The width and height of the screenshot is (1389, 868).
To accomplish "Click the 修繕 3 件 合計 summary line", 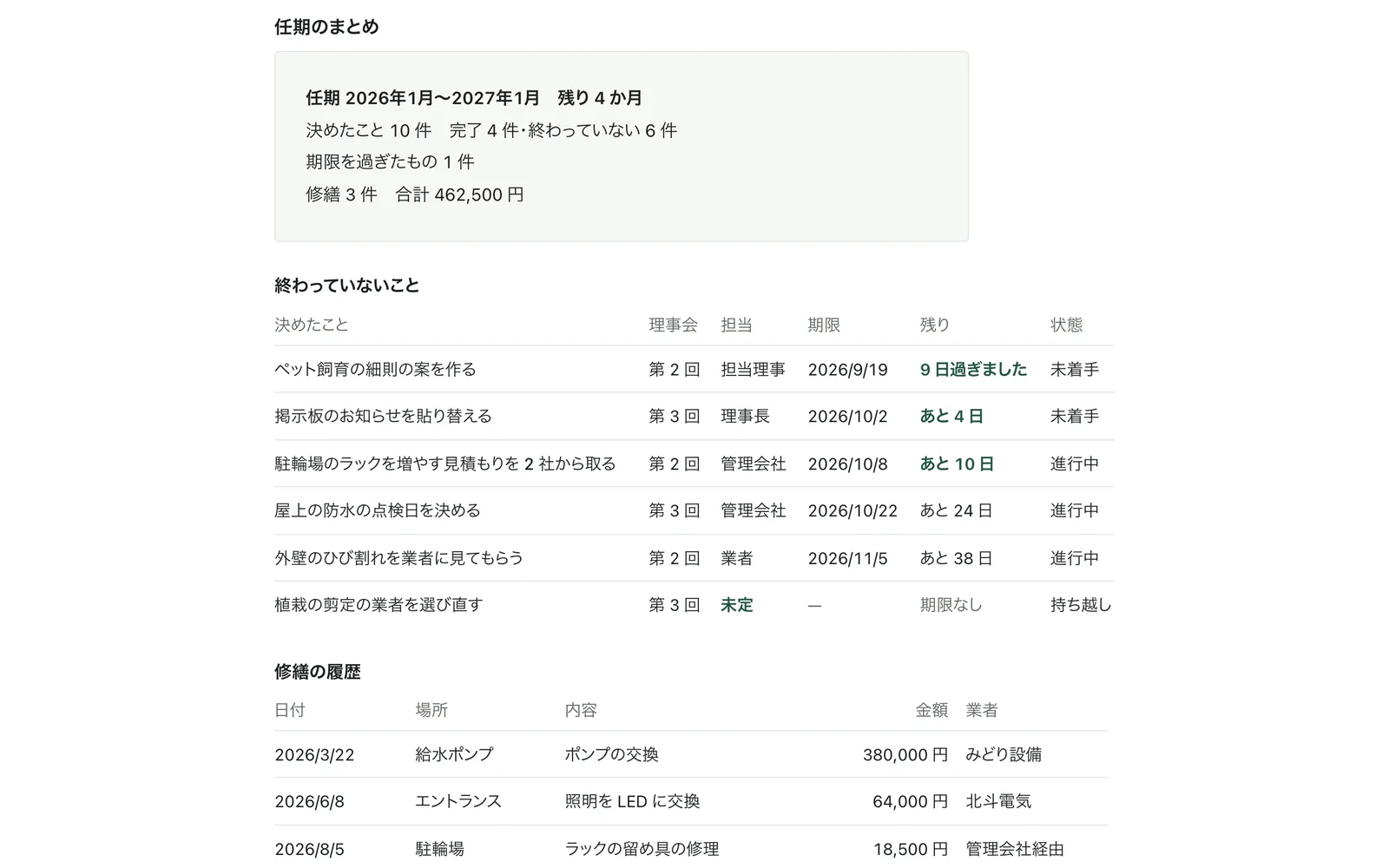I will [415, 194].
